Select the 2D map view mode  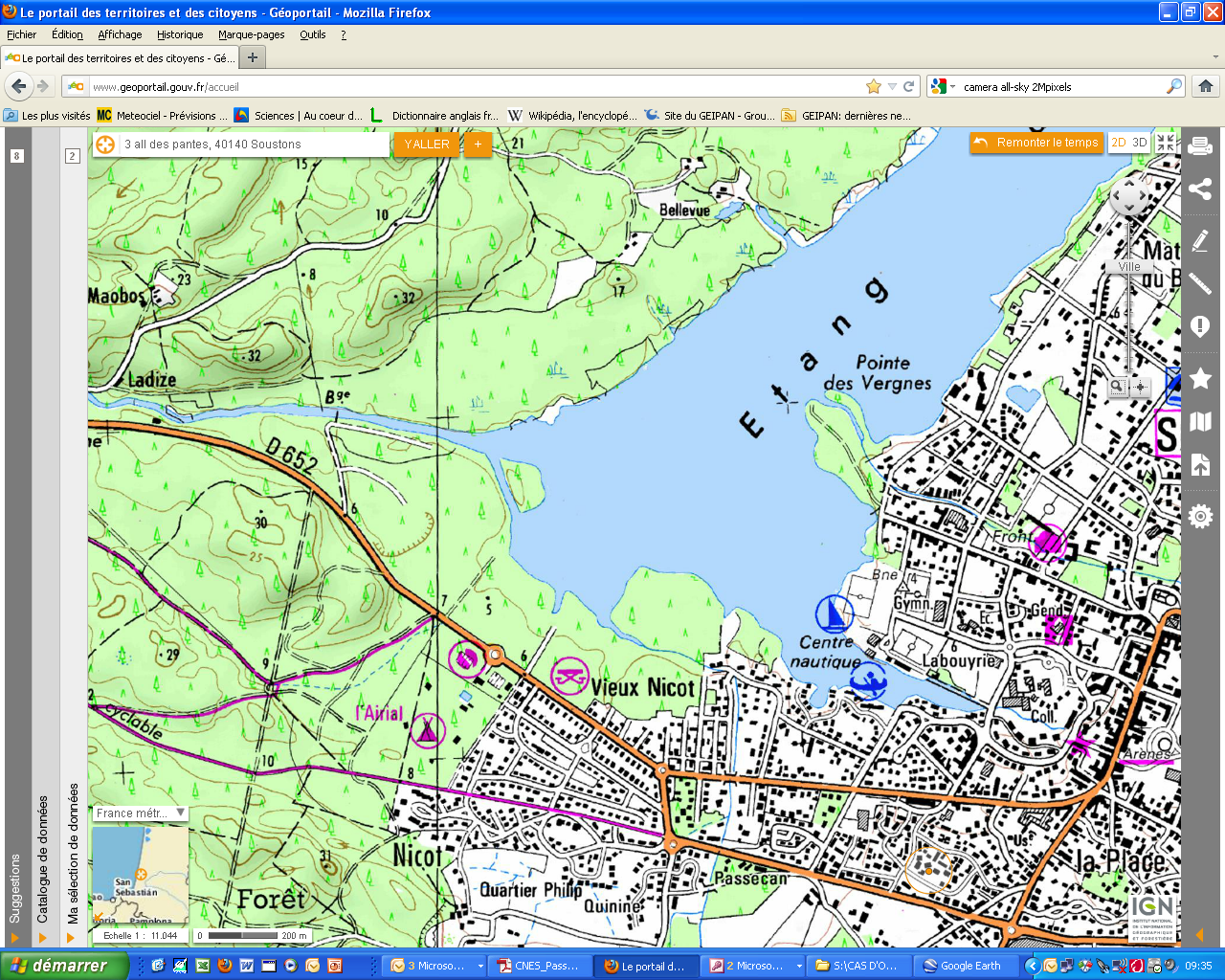[1118, 143]
